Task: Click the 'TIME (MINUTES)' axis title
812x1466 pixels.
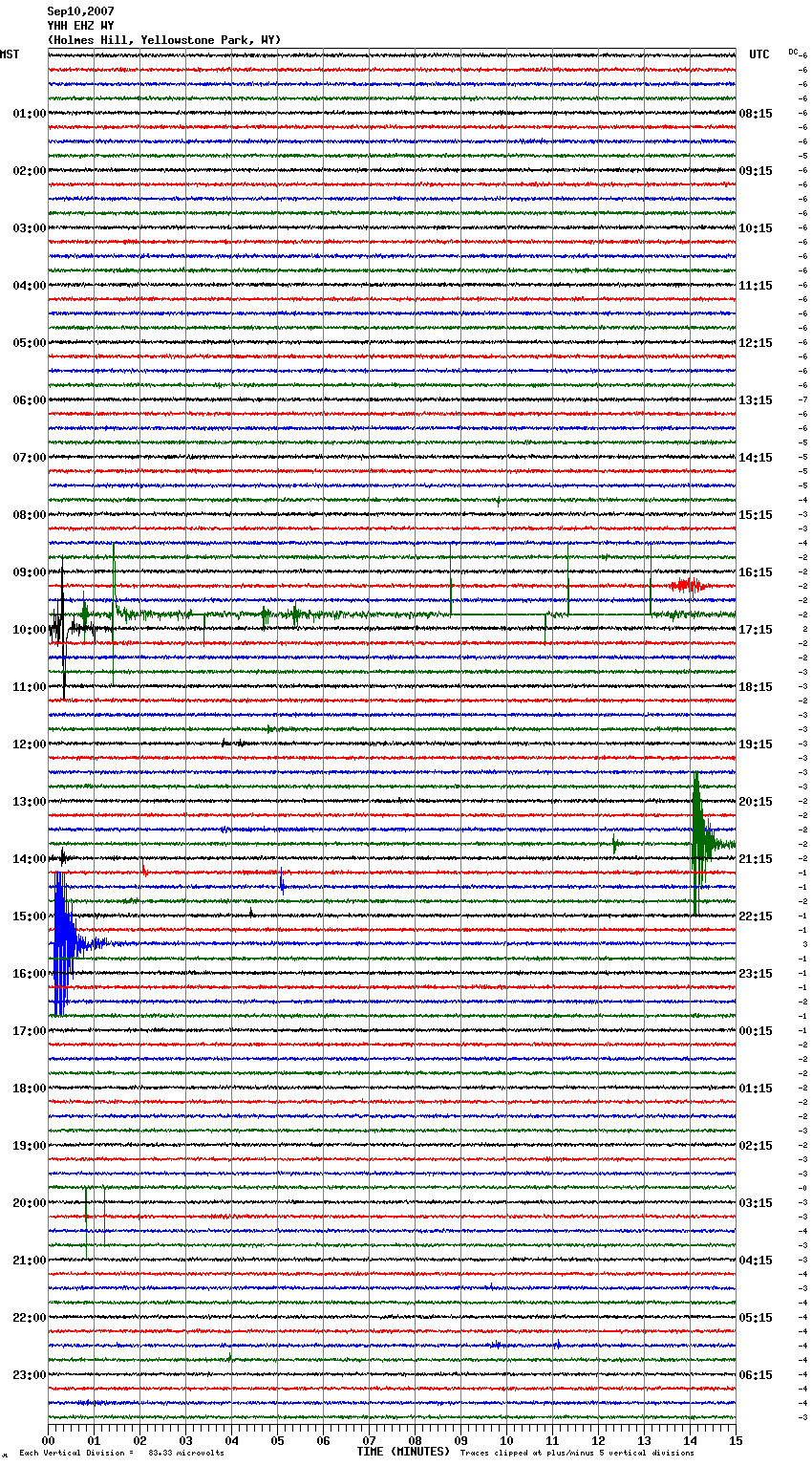Action: pyautogui.click(x=403, y=1452)
